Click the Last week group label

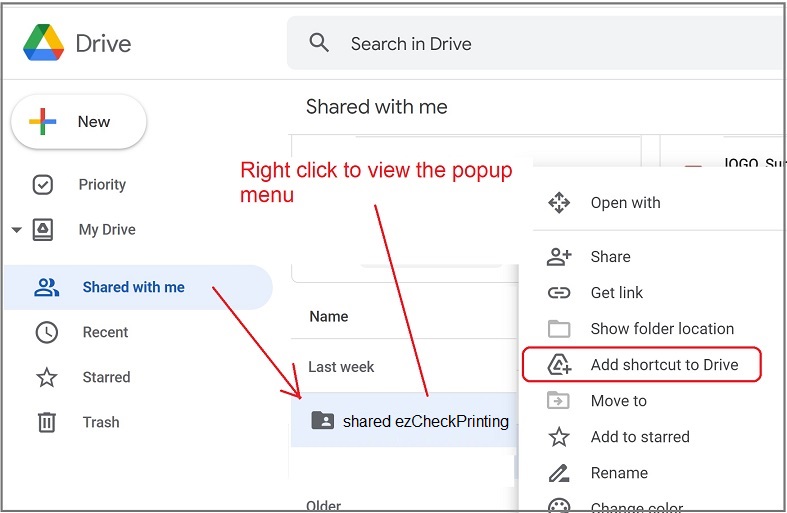pyautogui.click(x=341, y=367)
